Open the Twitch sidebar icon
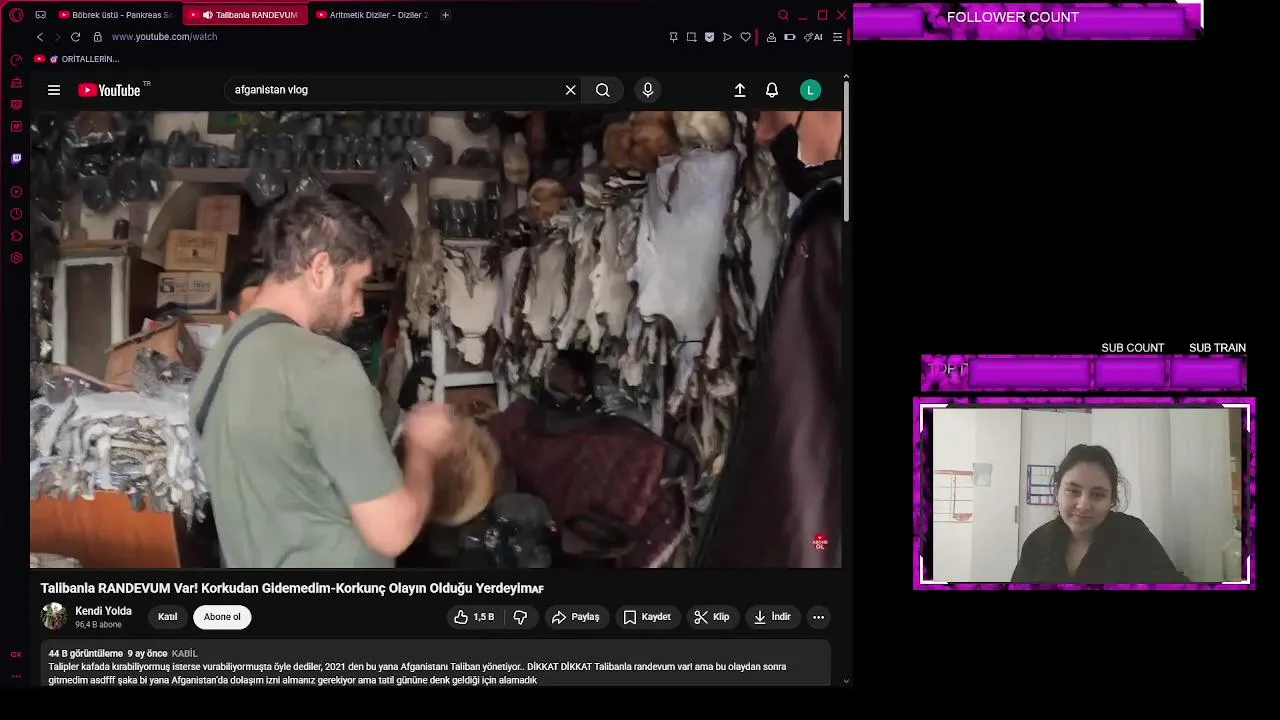This screenshot has width=1280, height=720. 16,158
